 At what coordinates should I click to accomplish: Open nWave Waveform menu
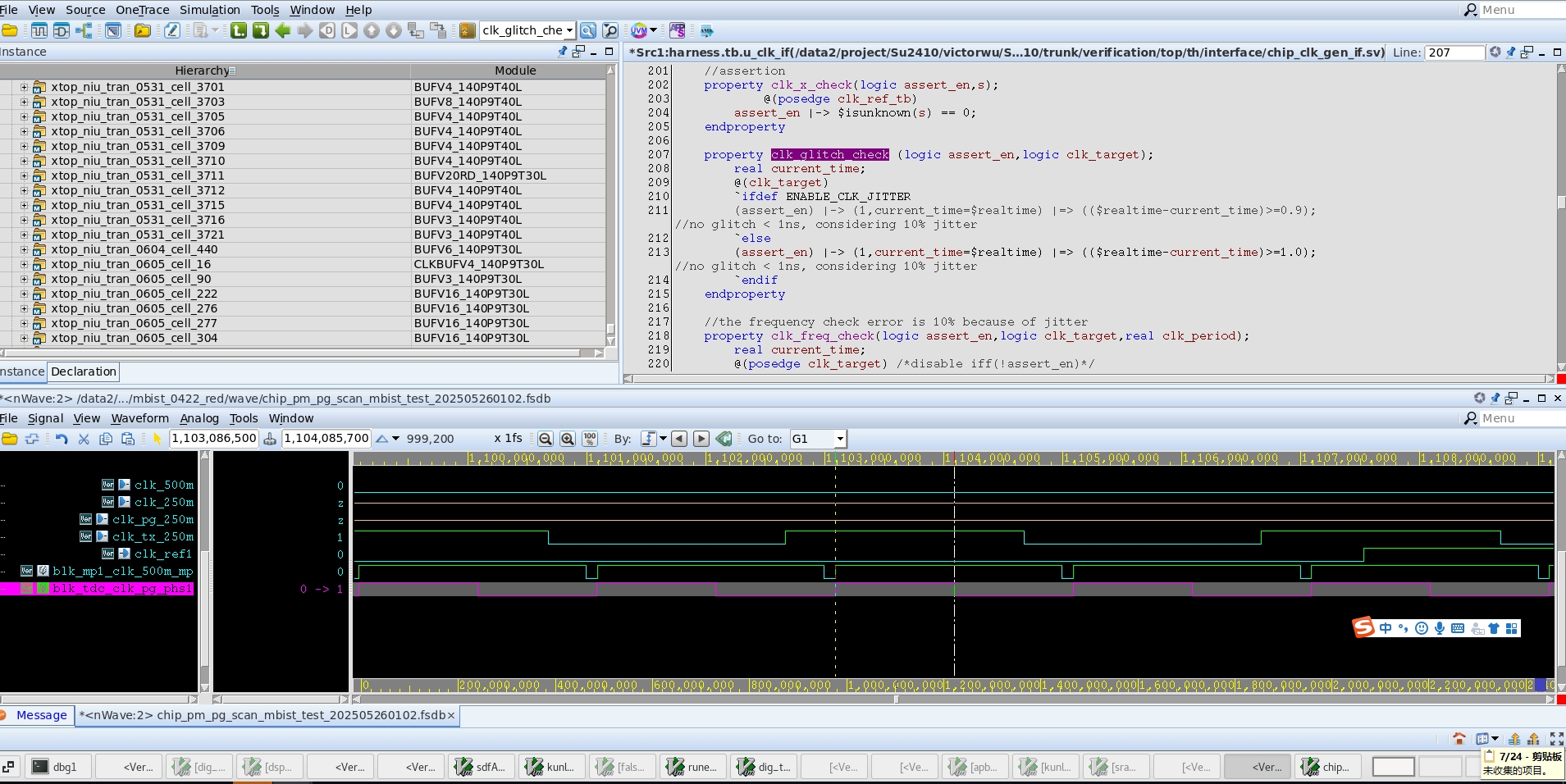click(x=140, y=418)
